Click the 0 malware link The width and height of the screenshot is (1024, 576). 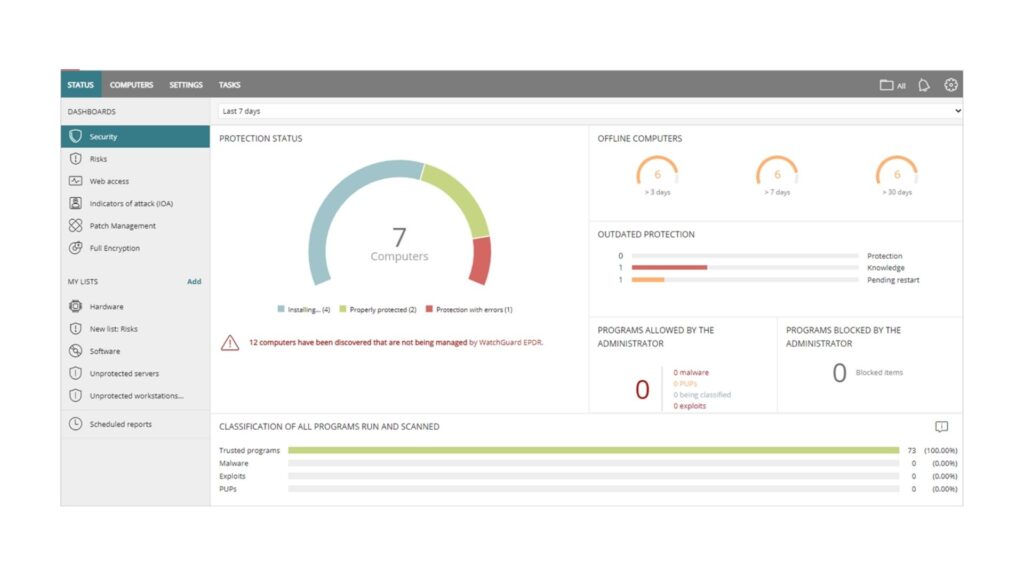click(x=691, y=373)
